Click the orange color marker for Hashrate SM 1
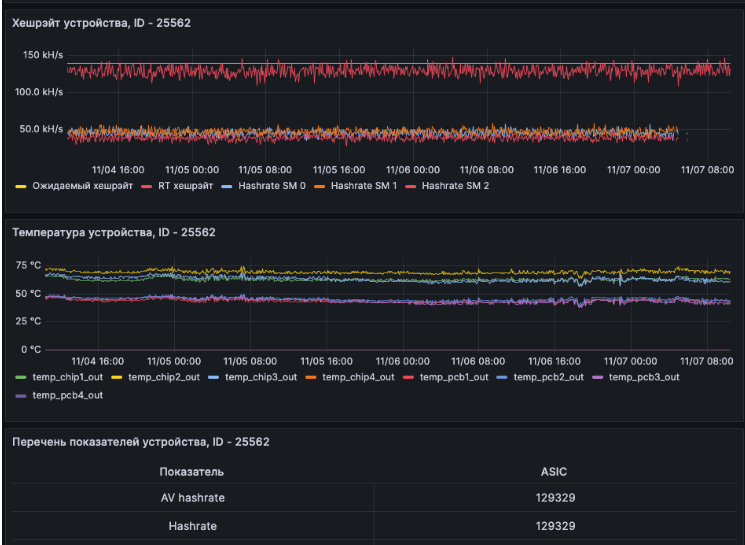Image resolution: width=745 pixels, height=545 pixels. click(321, 186)
